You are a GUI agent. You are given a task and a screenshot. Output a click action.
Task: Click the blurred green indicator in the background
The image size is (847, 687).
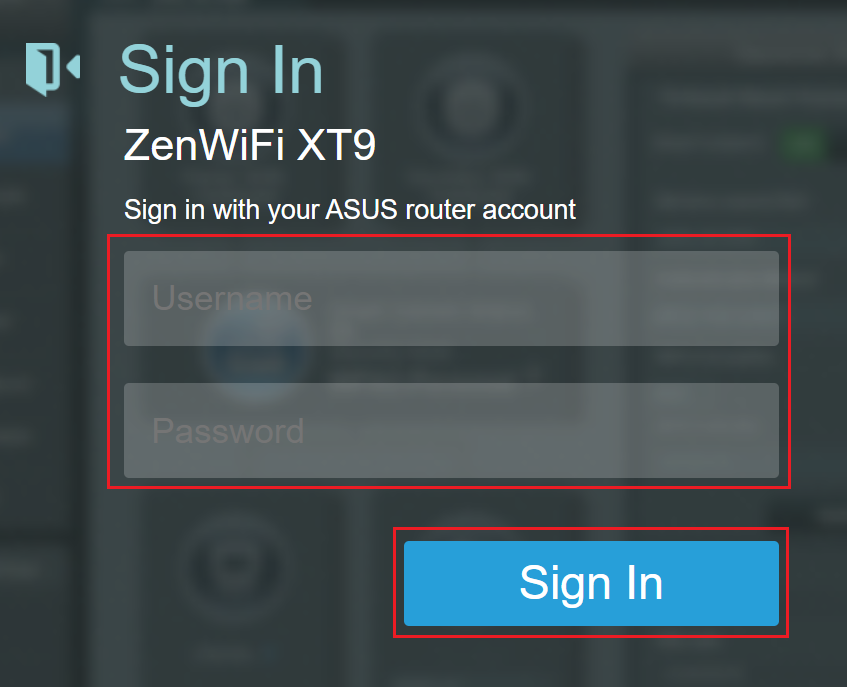pos(803,144)
